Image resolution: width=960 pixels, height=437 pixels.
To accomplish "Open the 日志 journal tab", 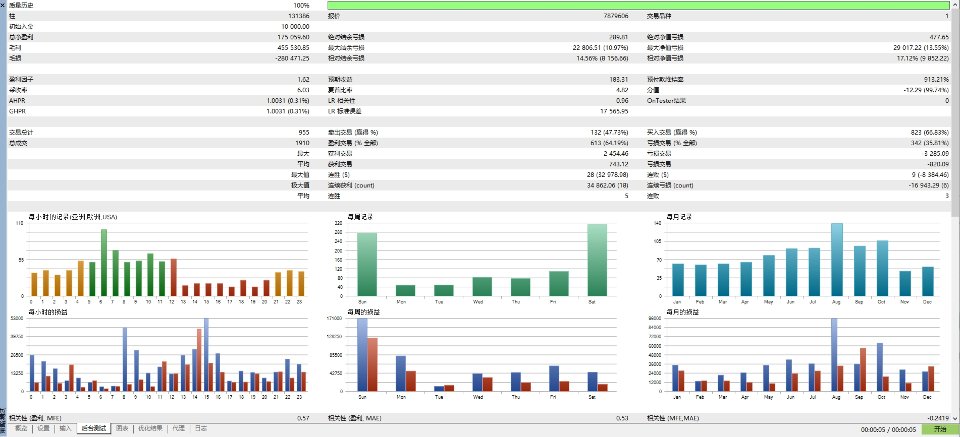I will [x=200, y=428].
